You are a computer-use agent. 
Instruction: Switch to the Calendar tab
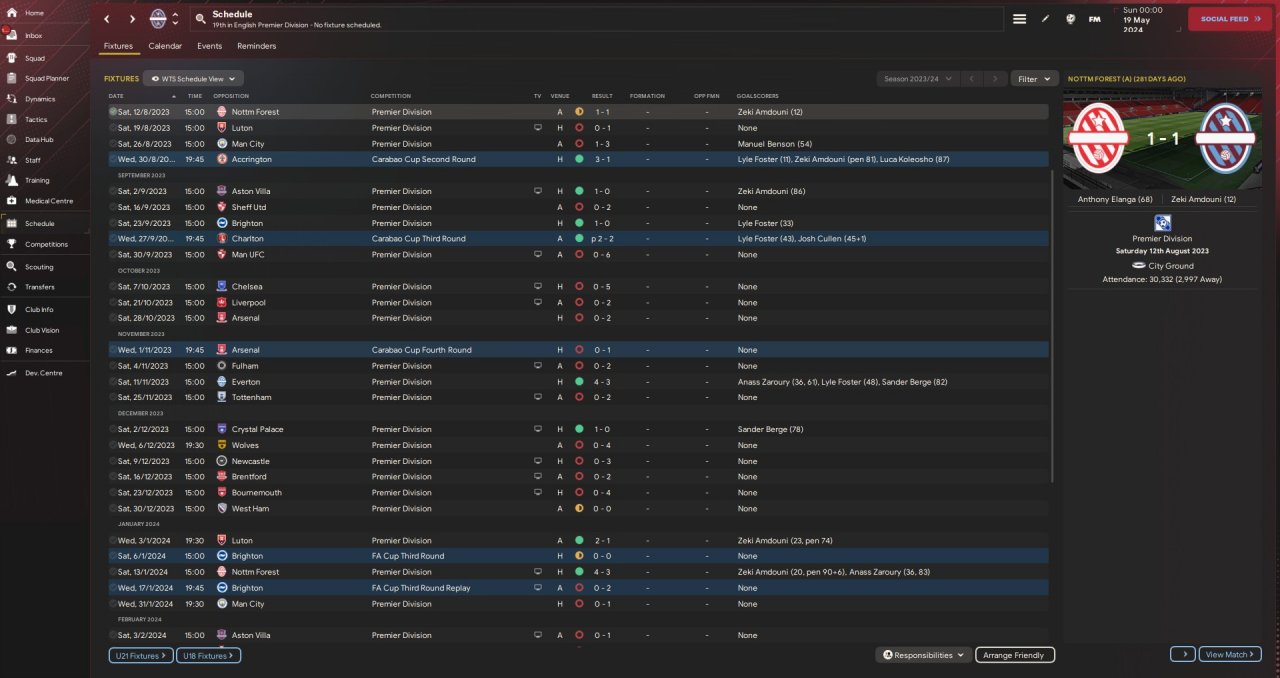pos(165,46)
